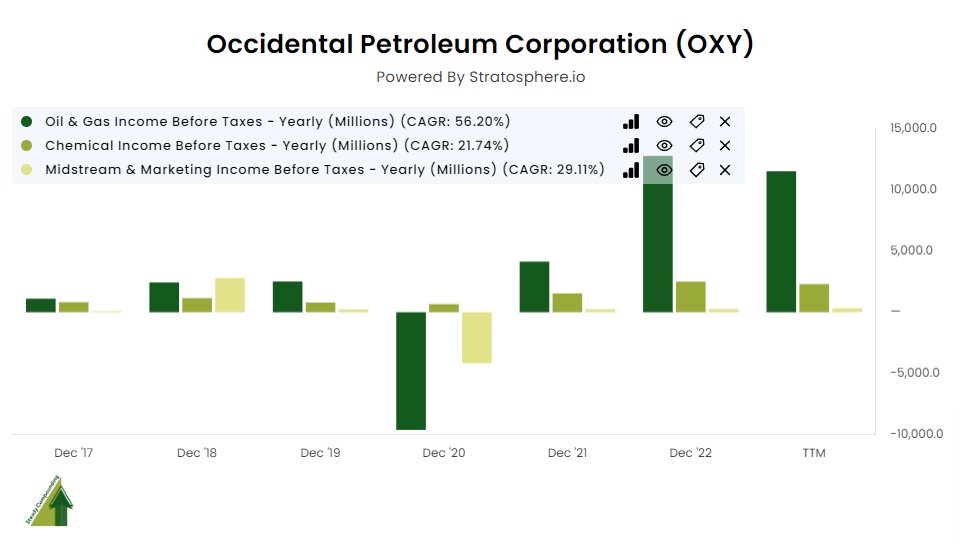
Task: Click the 5,000.0 y-axis value
Action: tap(912, 250)
